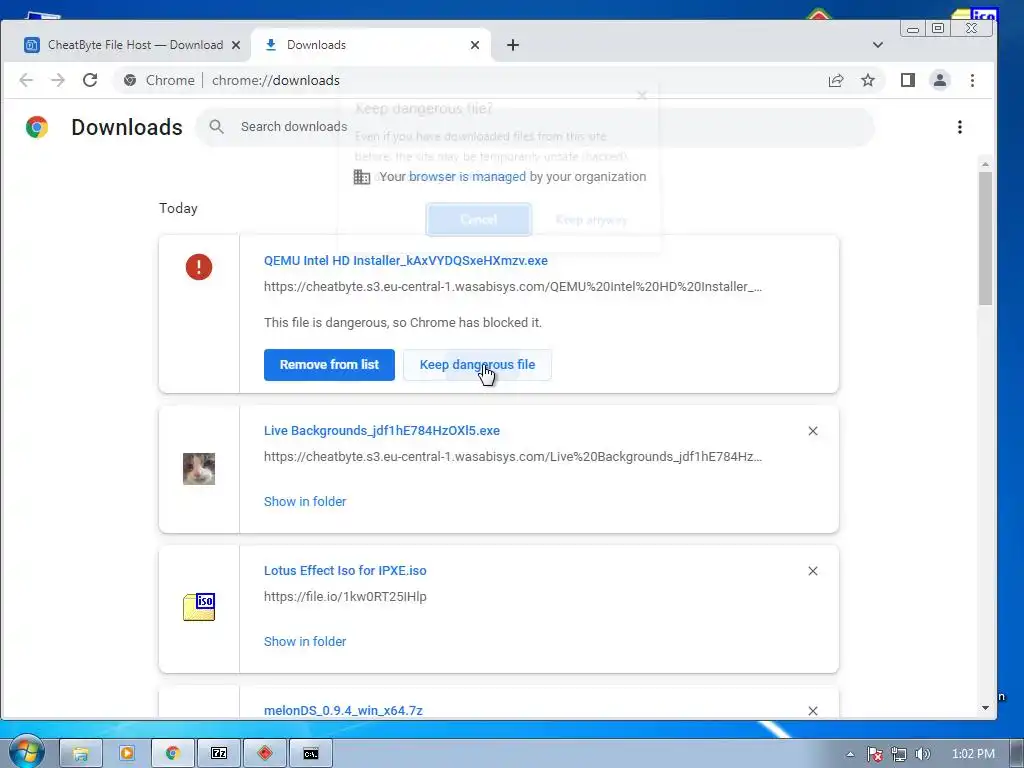
Task: Open the browser is managed link
Action: point(467,176)
